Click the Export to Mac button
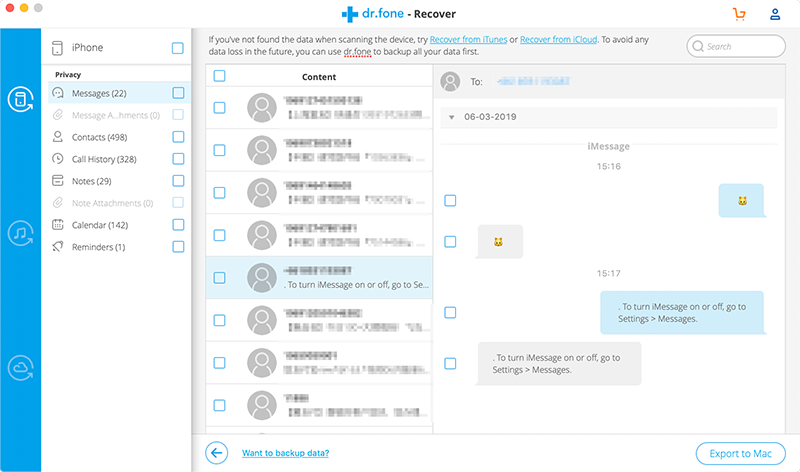 click(x=740, y=454)
